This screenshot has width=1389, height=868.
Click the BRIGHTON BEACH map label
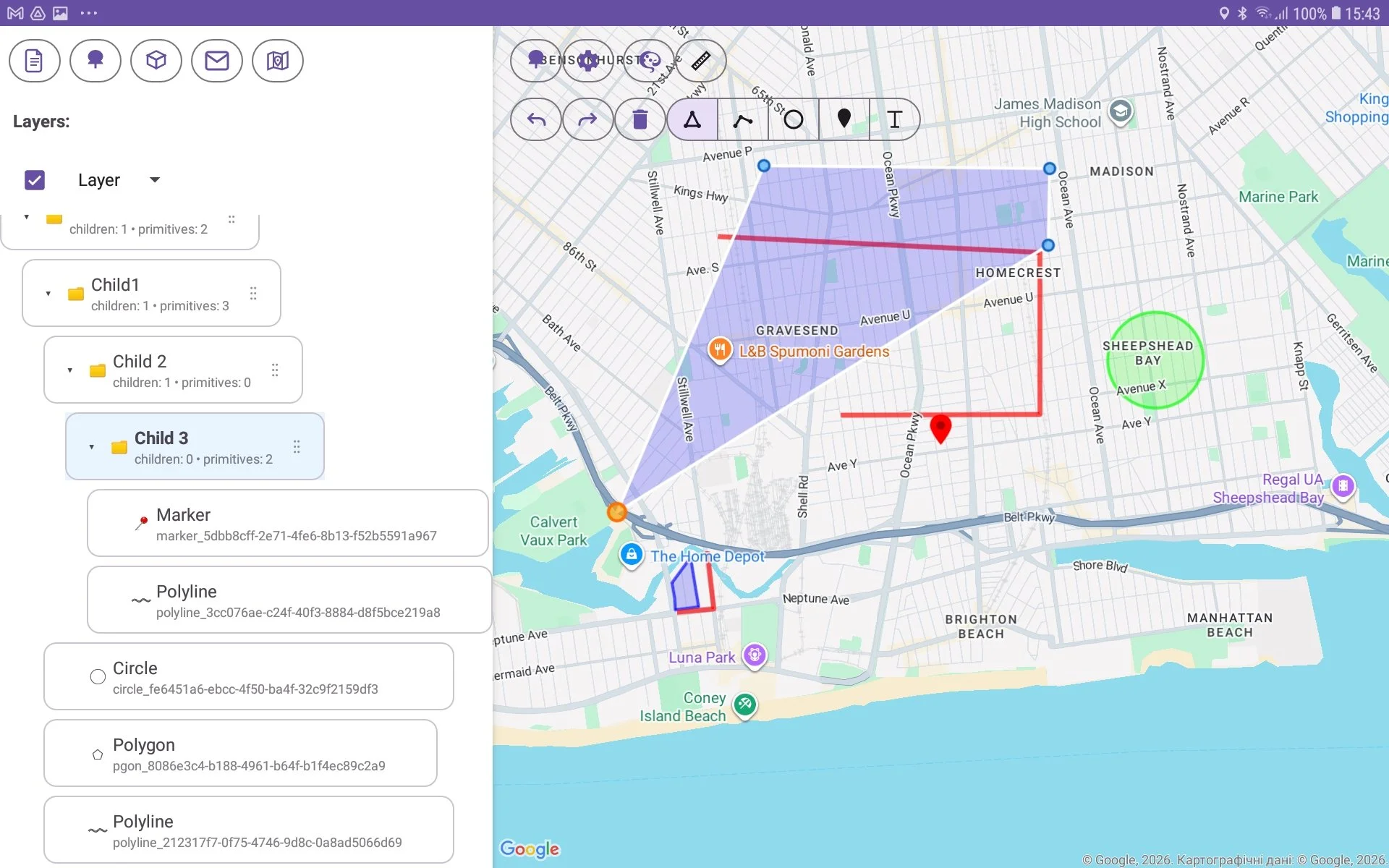pos(981,626)
